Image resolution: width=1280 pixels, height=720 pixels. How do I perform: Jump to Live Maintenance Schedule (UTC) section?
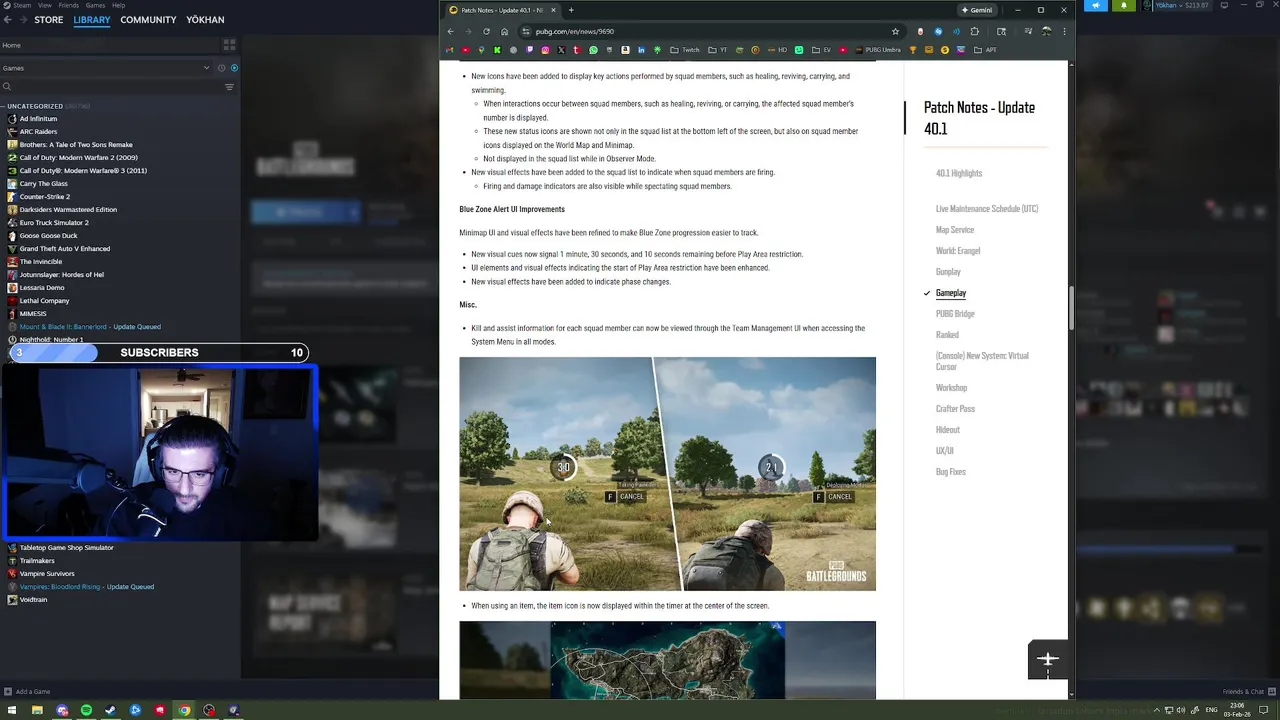click(x=987, y=209)
